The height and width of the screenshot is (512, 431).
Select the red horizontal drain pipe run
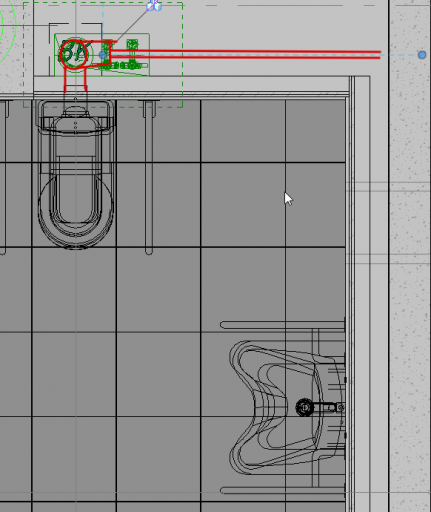click(x=246, y=55)
